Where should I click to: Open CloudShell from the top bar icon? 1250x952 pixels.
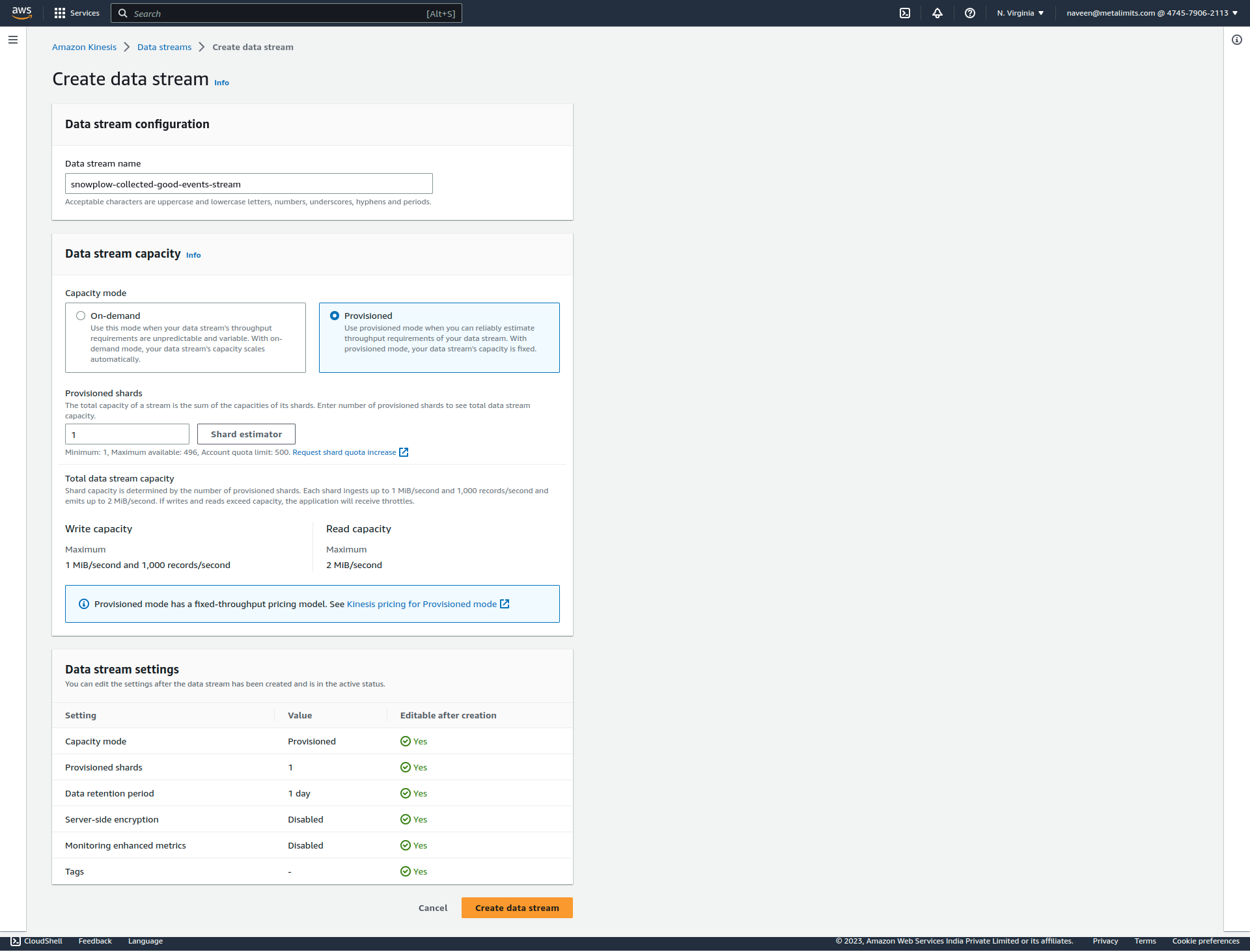(905, 13)
